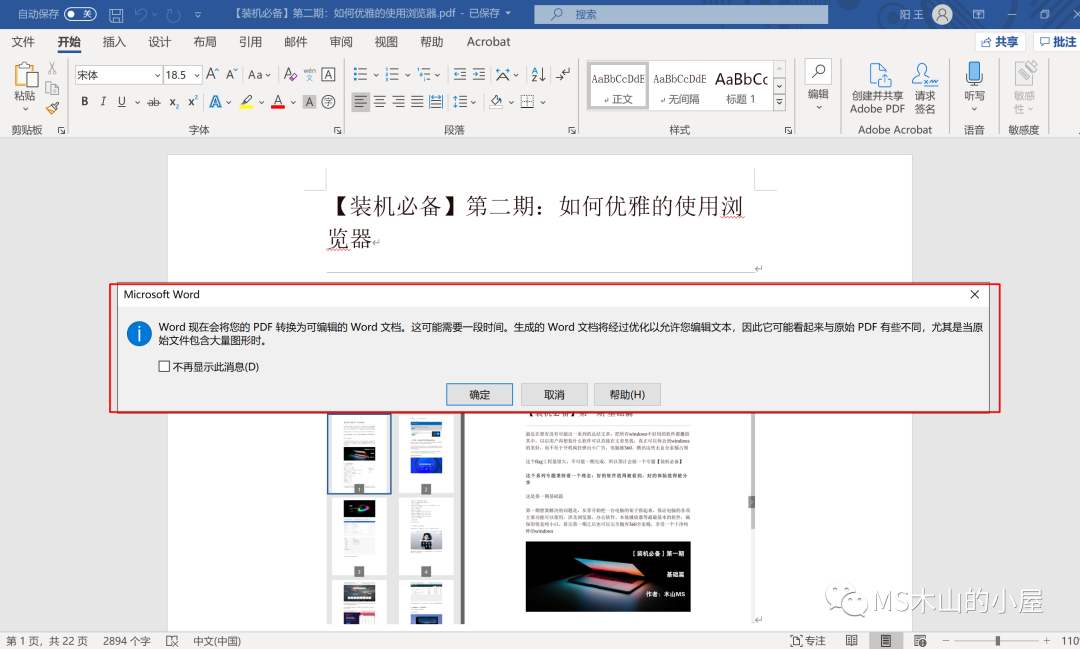Click the phonetic guide (wén) icon

tap(309, 74)
